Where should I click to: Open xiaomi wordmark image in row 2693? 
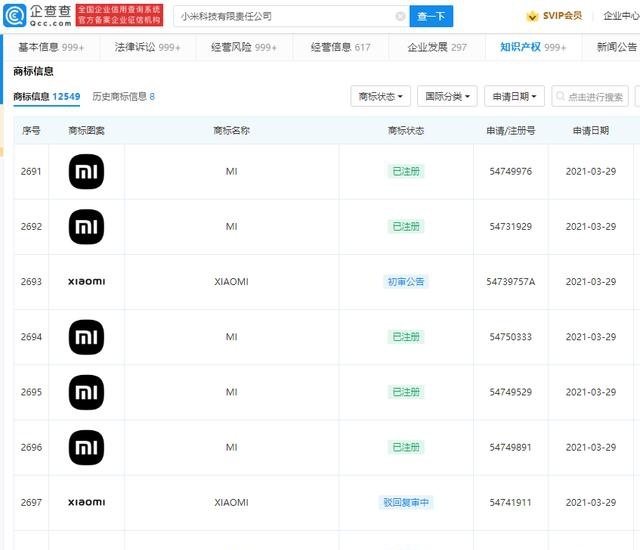tap(87, 282)
